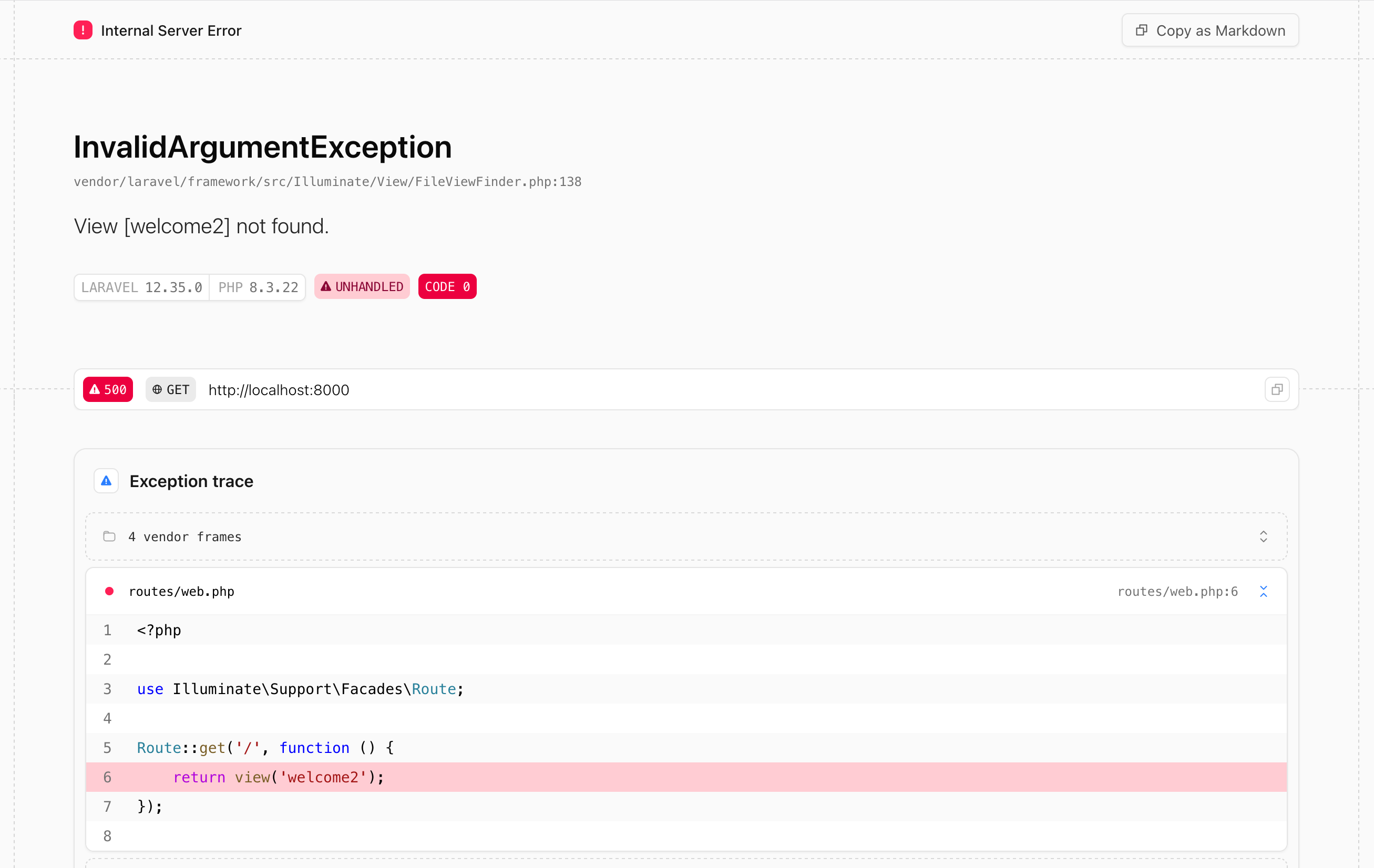Viewport: 1374px width, 868px height.
Task: Click the vendor frames folder icon
Action: 109,536
